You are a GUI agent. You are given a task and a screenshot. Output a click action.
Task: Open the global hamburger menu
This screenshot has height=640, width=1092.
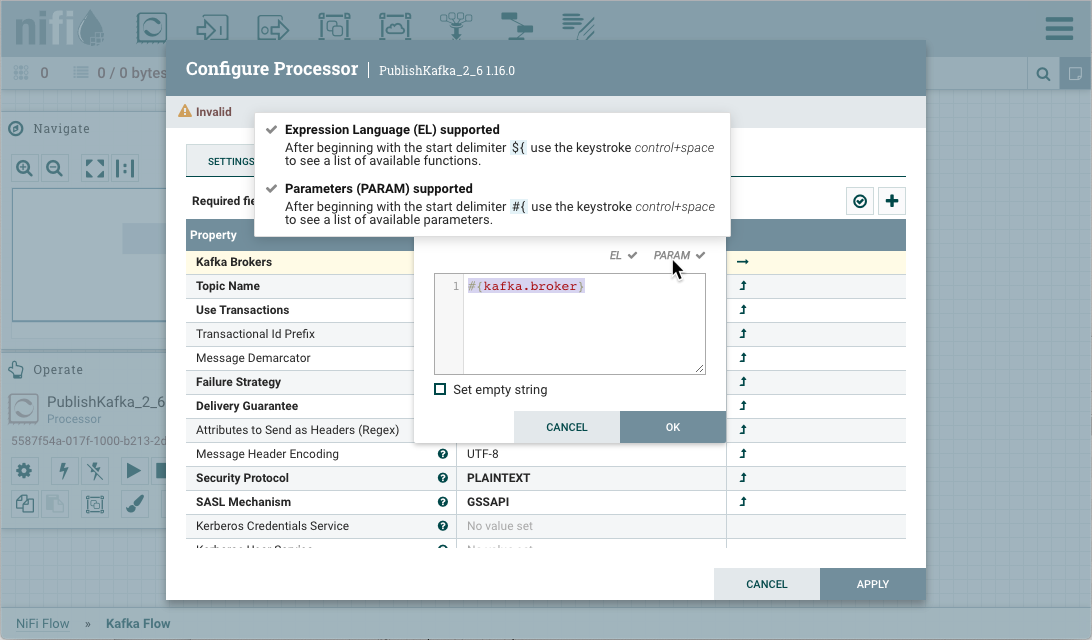pyautogui.click(x=1059, y=28)
